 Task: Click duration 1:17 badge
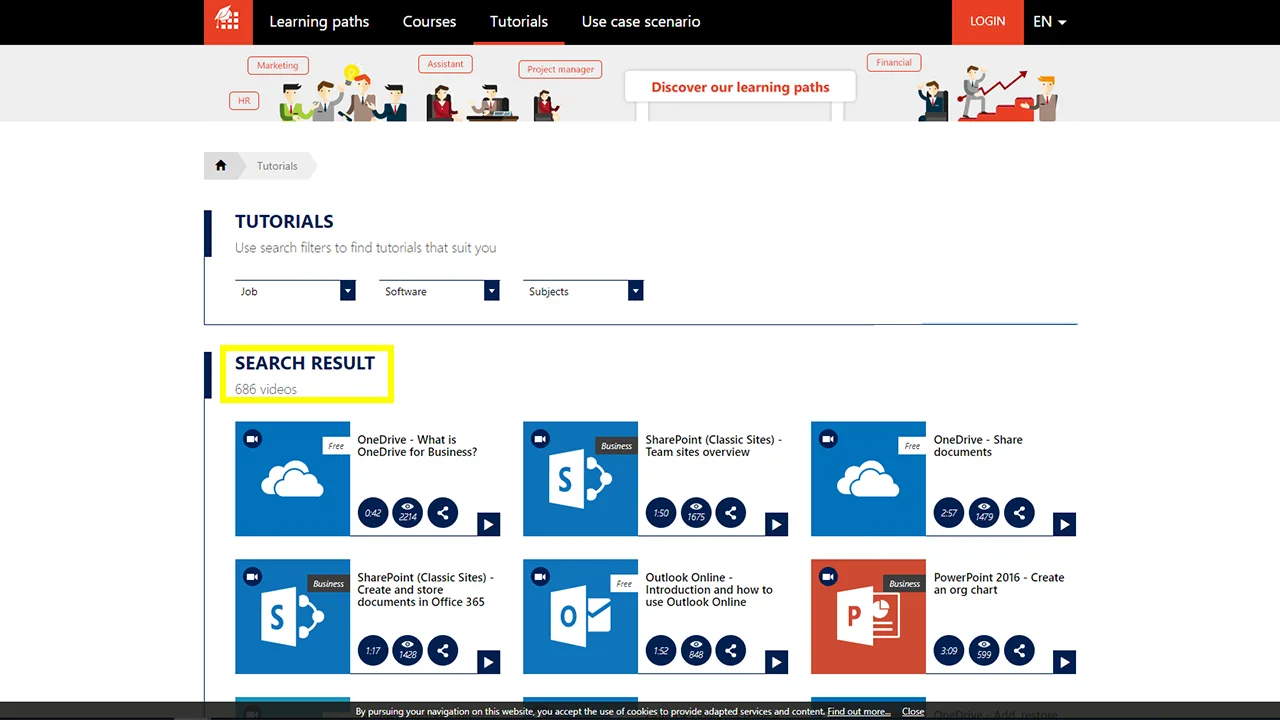pos(373,651)
